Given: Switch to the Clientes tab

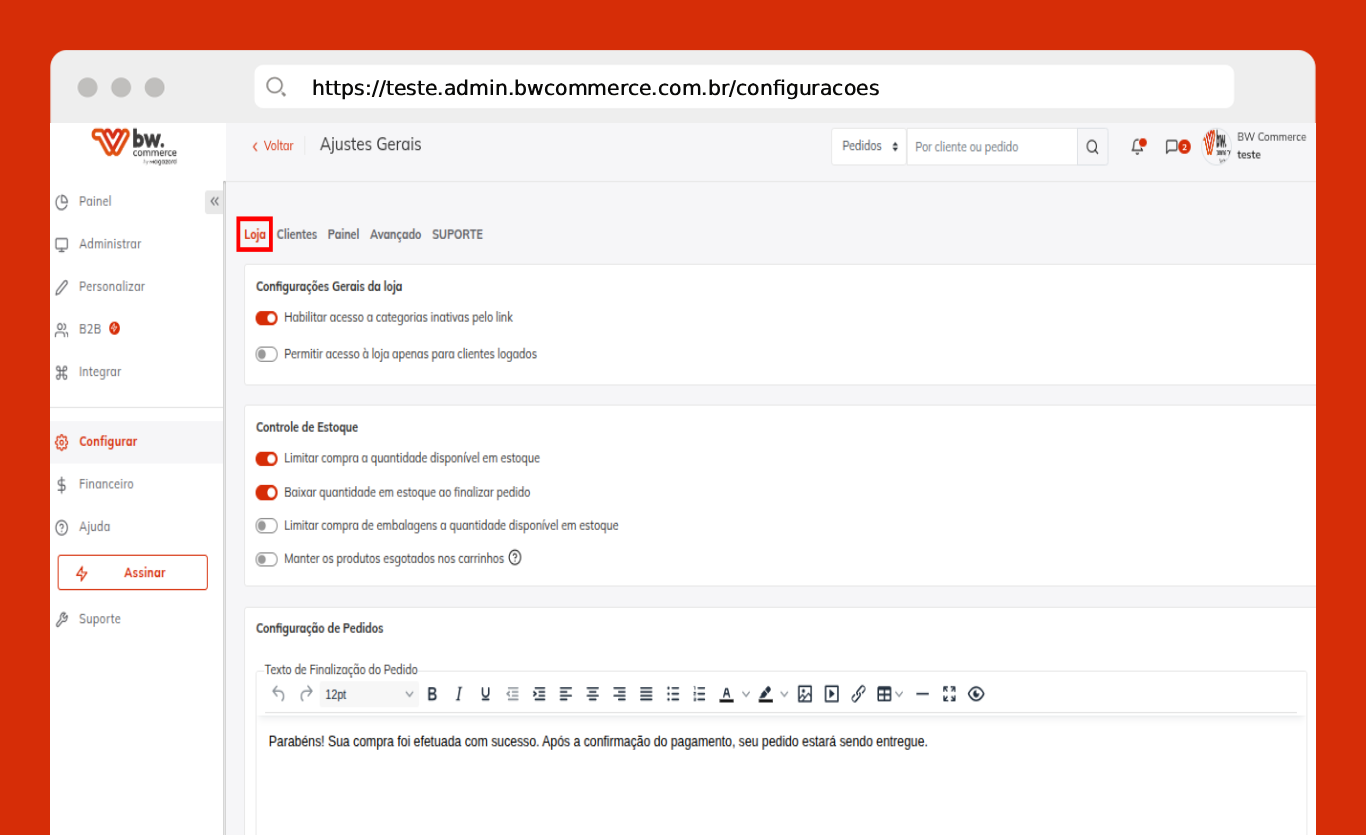Looking at the screenshot, I should 296,234.
